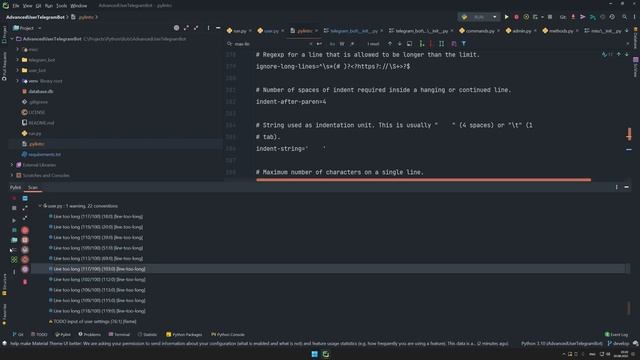Open the Git menu
The image size is (640, 360).
coord(38,6)
